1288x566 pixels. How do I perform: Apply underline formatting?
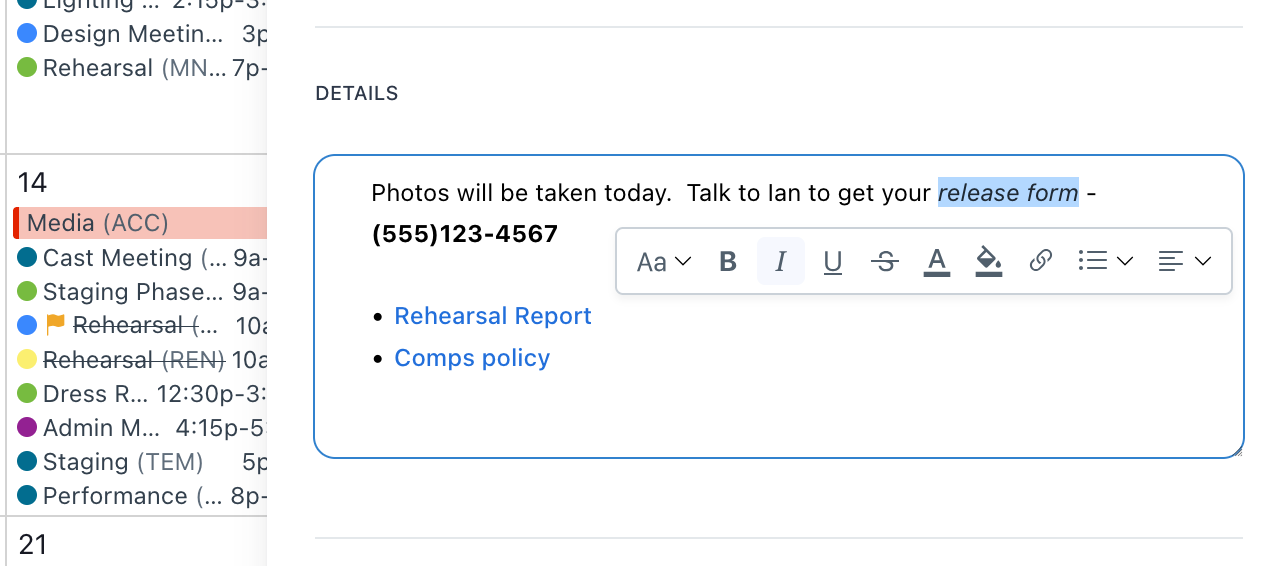pyautogui.click(x=832, y=262)
